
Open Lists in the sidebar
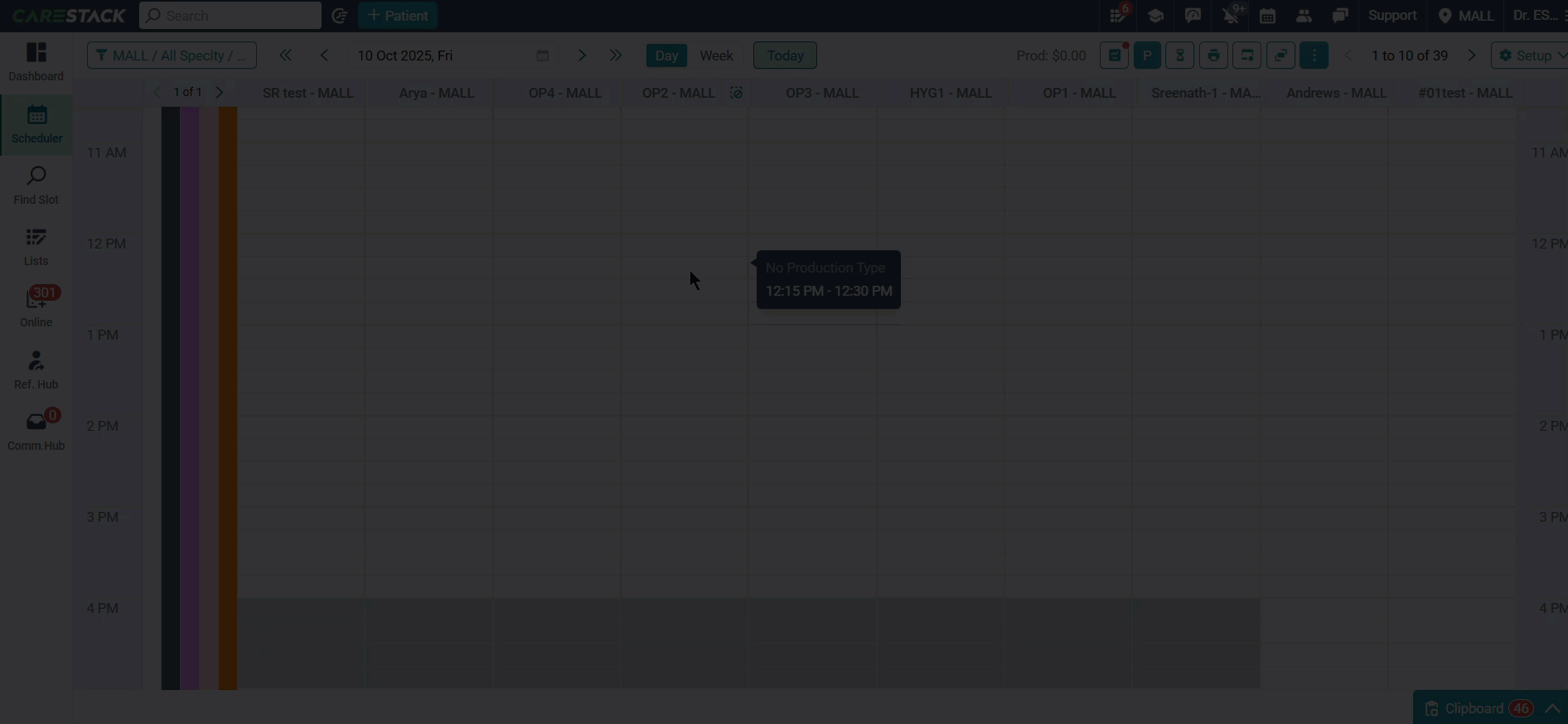tap(36, 247)
